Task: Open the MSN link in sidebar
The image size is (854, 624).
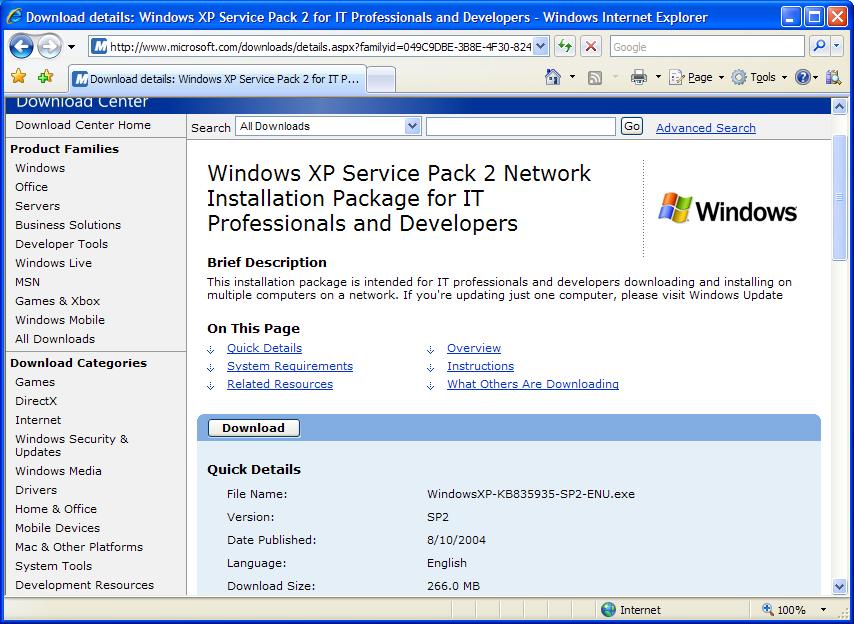Action: point(27,282)
